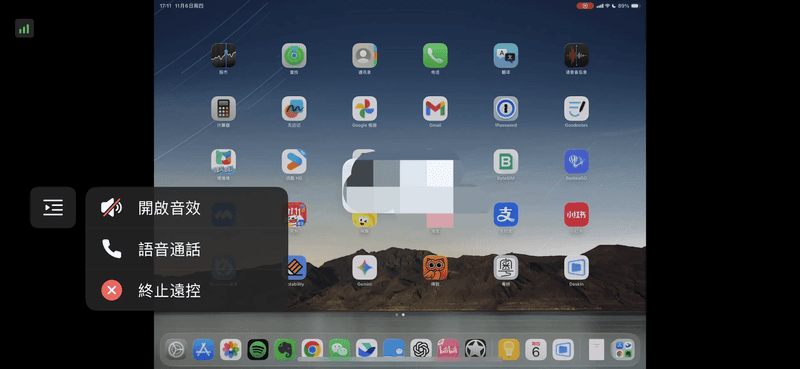This screenshot has height=369, width=800.
Task: Open Spotify in the dock
Action: [x=258, y=350]
